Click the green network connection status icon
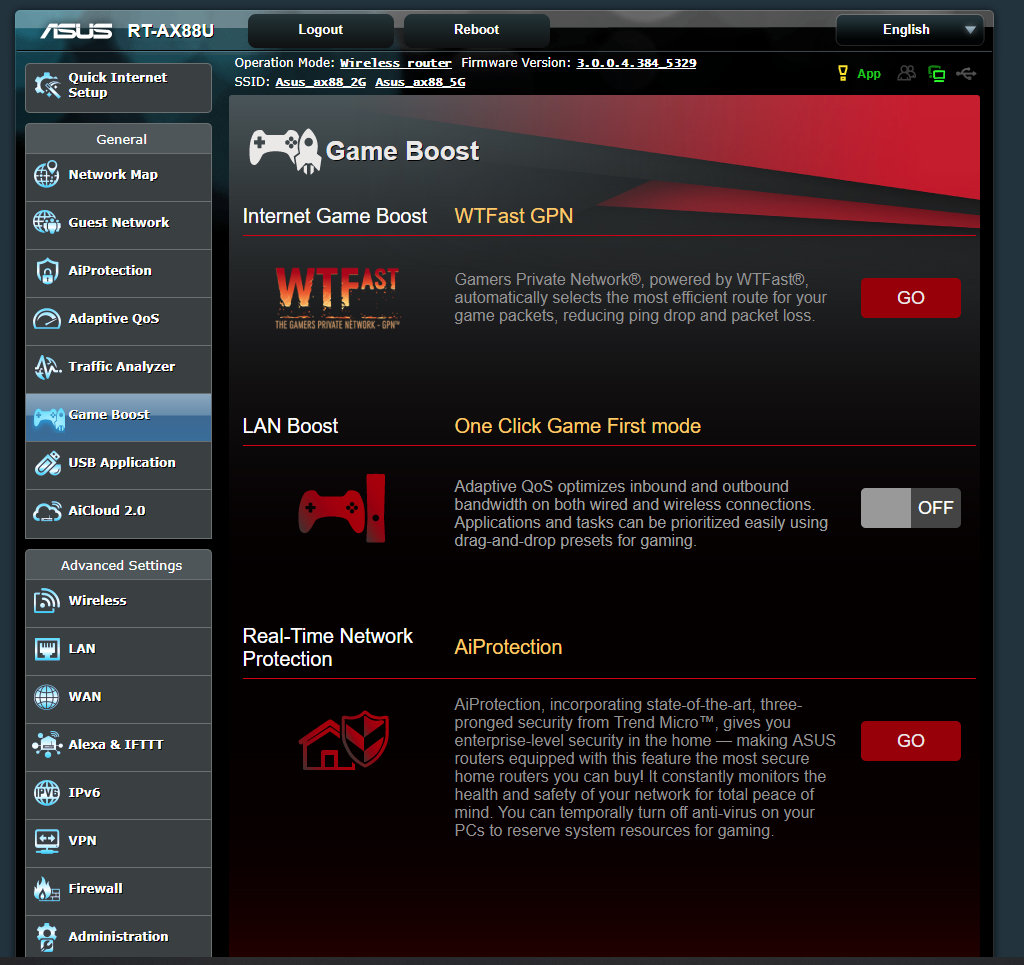Viewport: 1024px width, 965px height. (x=936, y=74)
